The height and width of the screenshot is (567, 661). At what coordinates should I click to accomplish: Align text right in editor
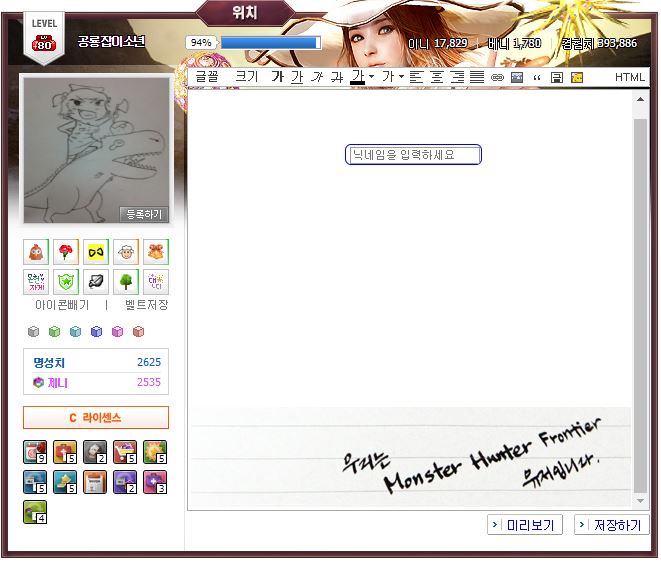[x=457, y=77]
